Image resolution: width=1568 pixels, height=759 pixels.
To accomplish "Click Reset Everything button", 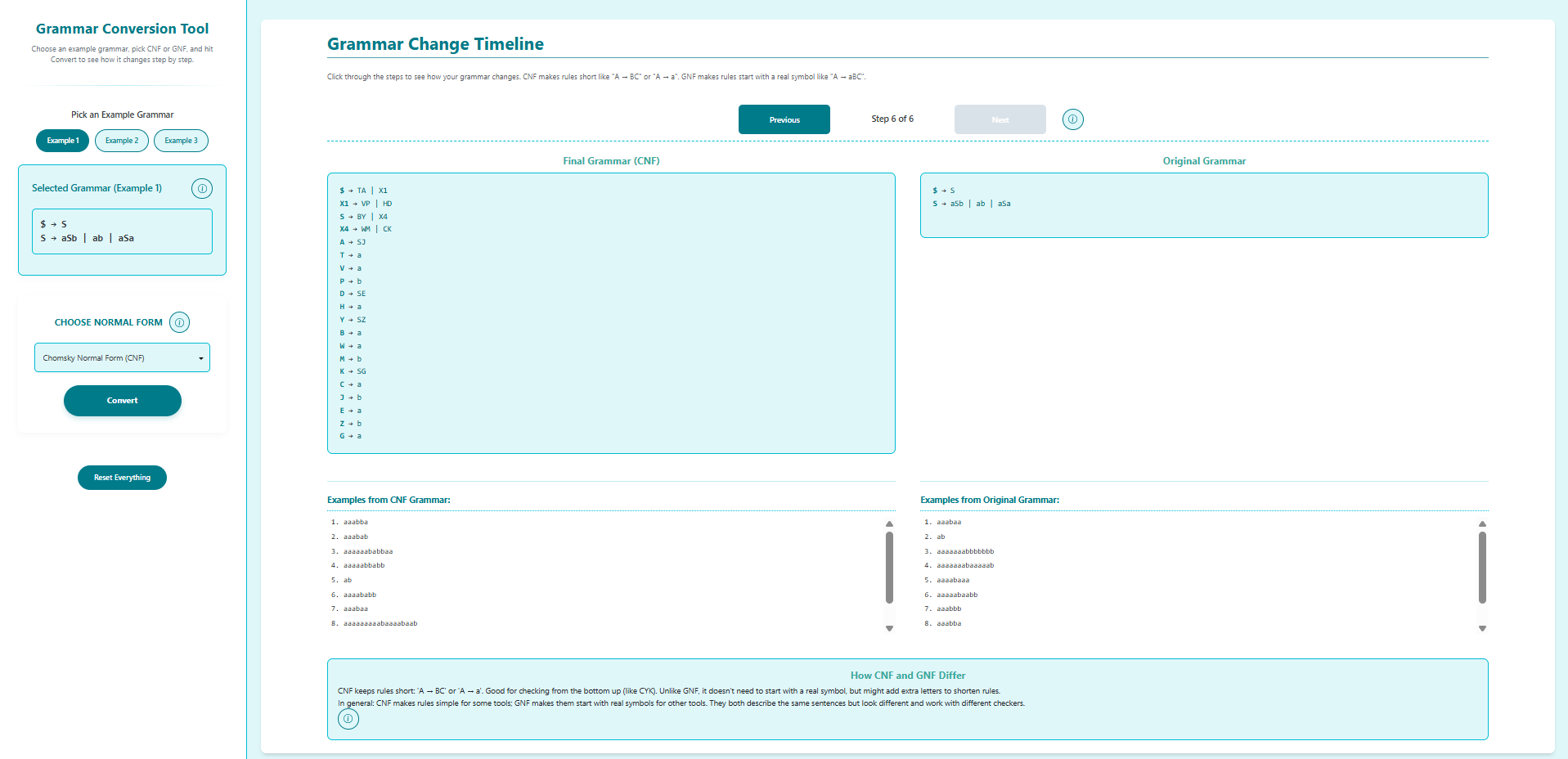I will tap(122, 478).
